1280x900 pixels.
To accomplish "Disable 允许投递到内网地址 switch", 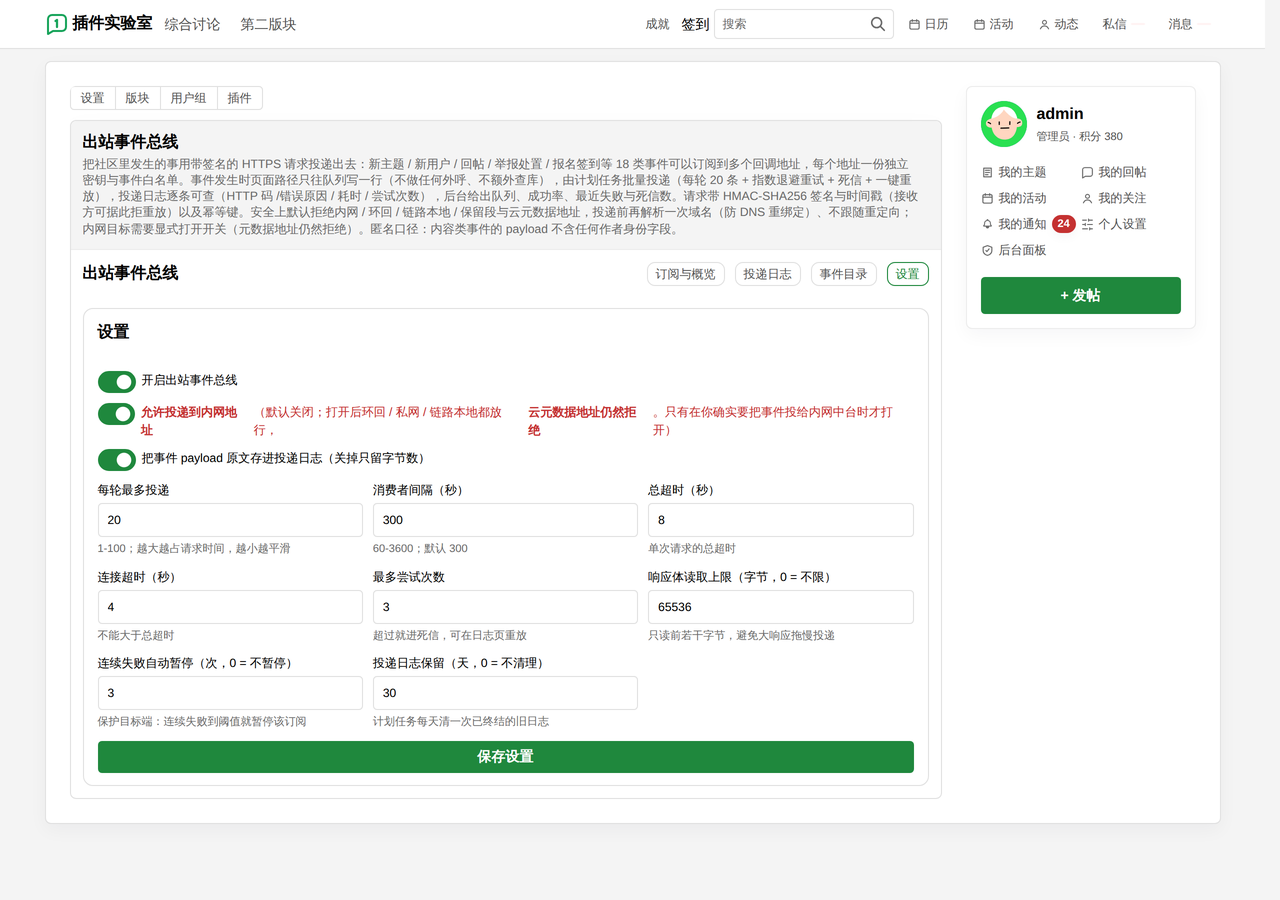I will pos(117,413).
